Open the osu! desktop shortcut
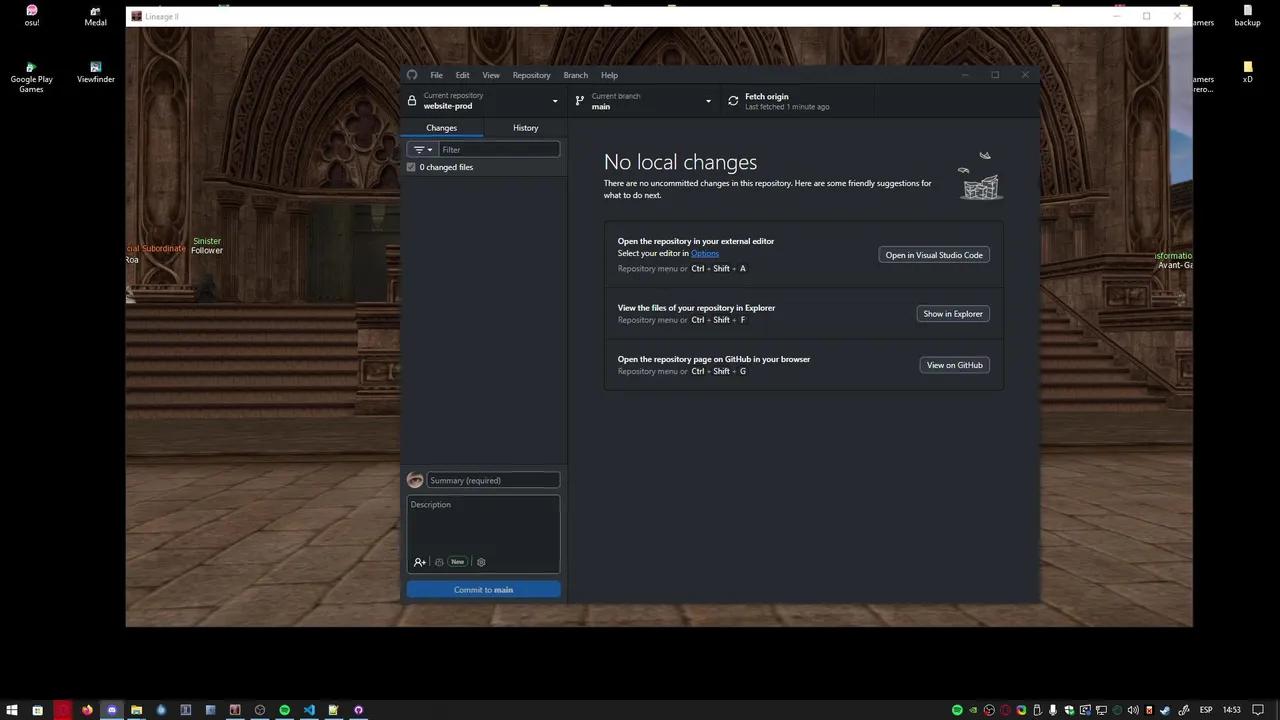The width and height of the screenshot is (1280, 720). coord(32,15)
